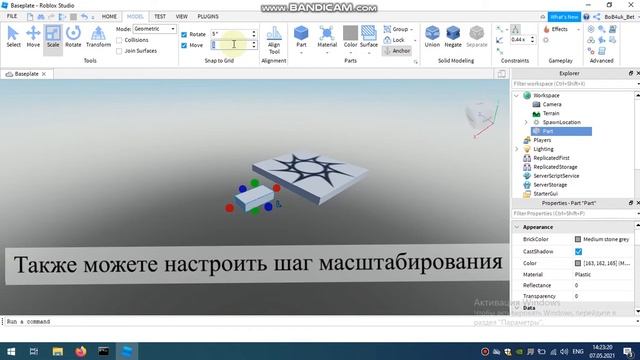This screenshot has height=360, width=640.
Task: Expand the Lighting tree node
Action: pos(516,149)
